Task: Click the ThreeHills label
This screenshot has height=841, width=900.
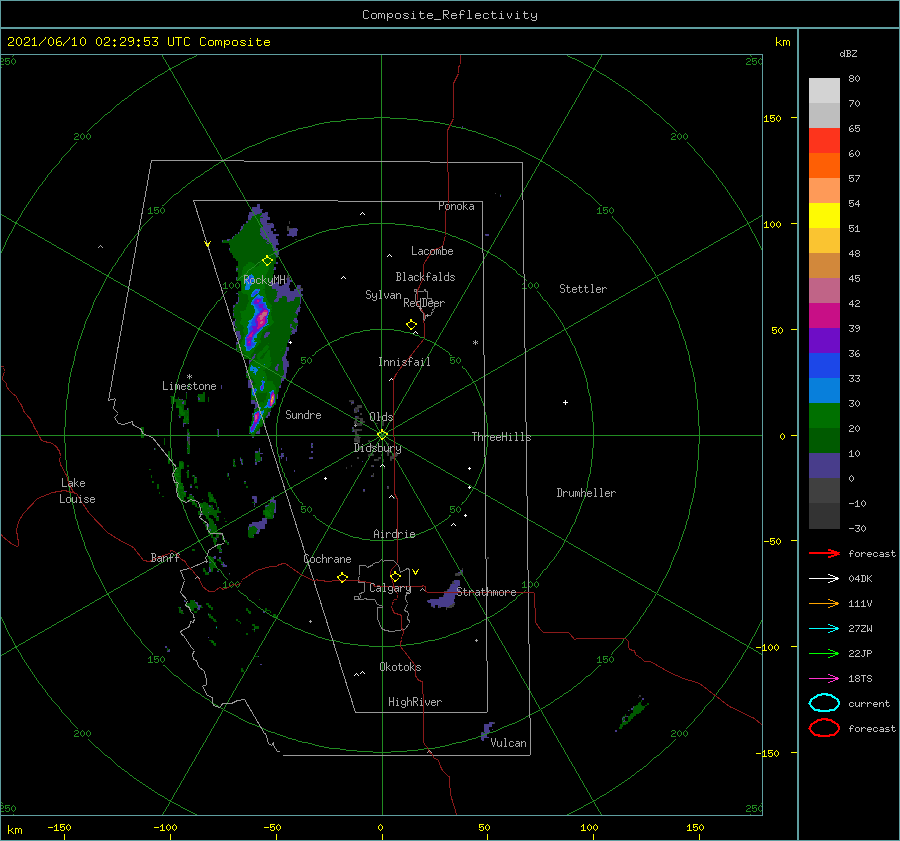Action: [x=501, y=437]
